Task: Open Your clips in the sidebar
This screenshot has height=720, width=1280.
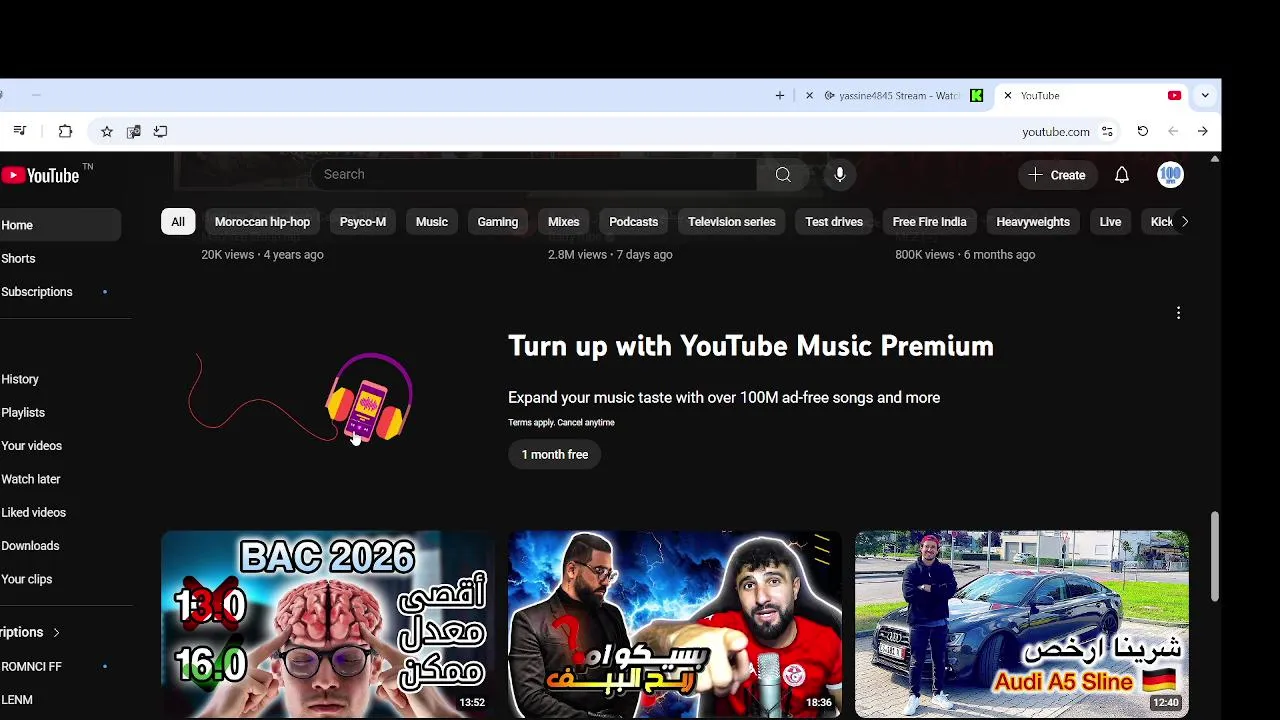Action: pos(60,579)
